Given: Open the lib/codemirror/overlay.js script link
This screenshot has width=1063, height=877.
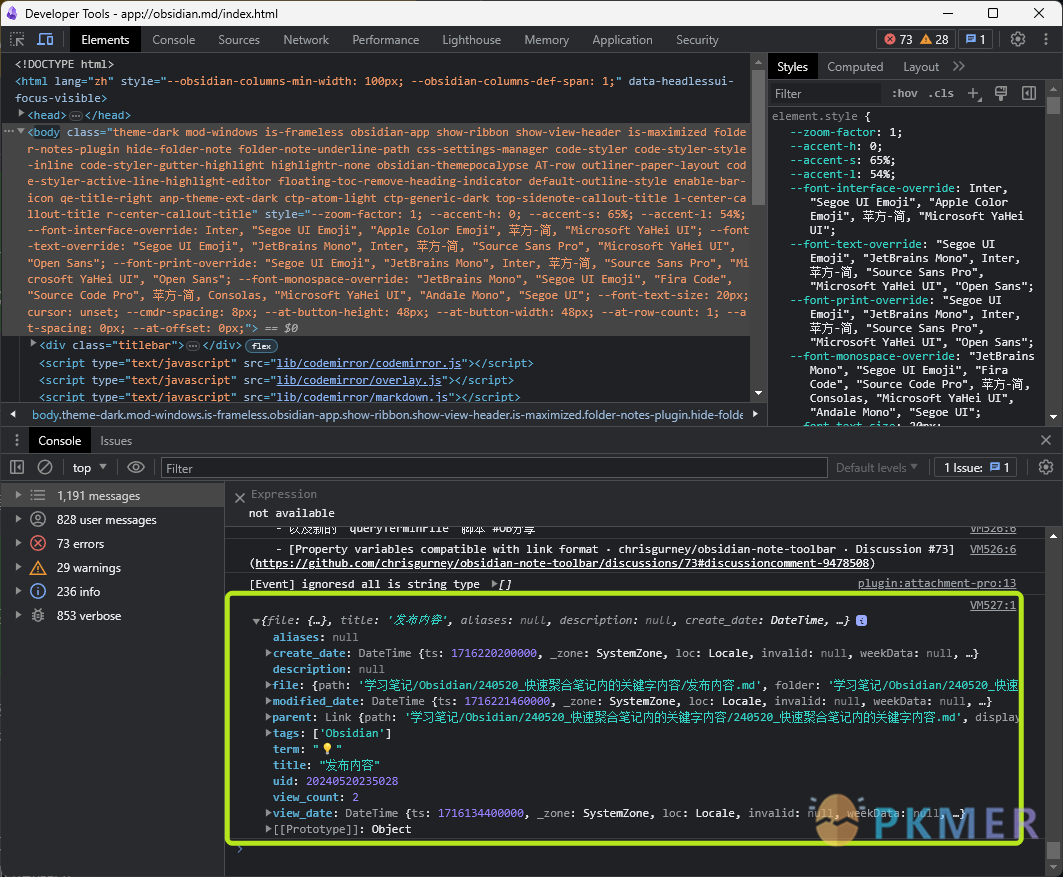Looking at the screenshot, I should [x=359, y=380].
